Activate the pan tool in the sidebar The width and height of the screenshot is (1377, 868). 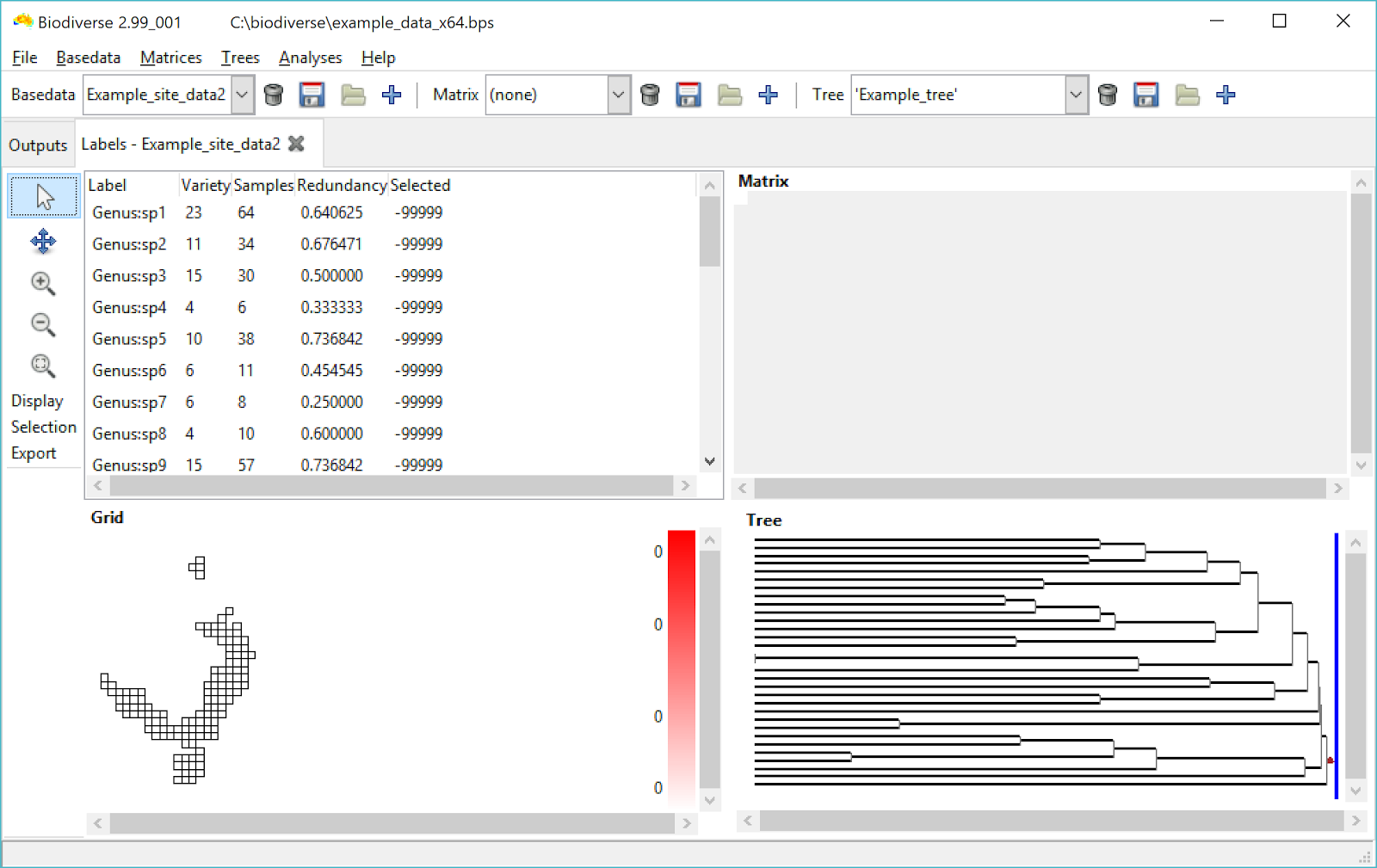click(43, 242)
